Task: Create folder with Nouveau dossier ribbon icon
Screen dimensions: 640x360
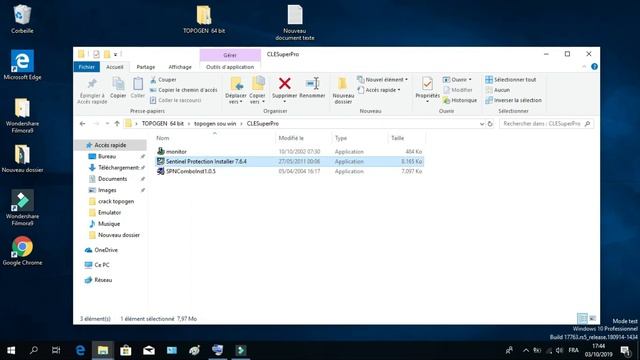Action: coord(343,84)
